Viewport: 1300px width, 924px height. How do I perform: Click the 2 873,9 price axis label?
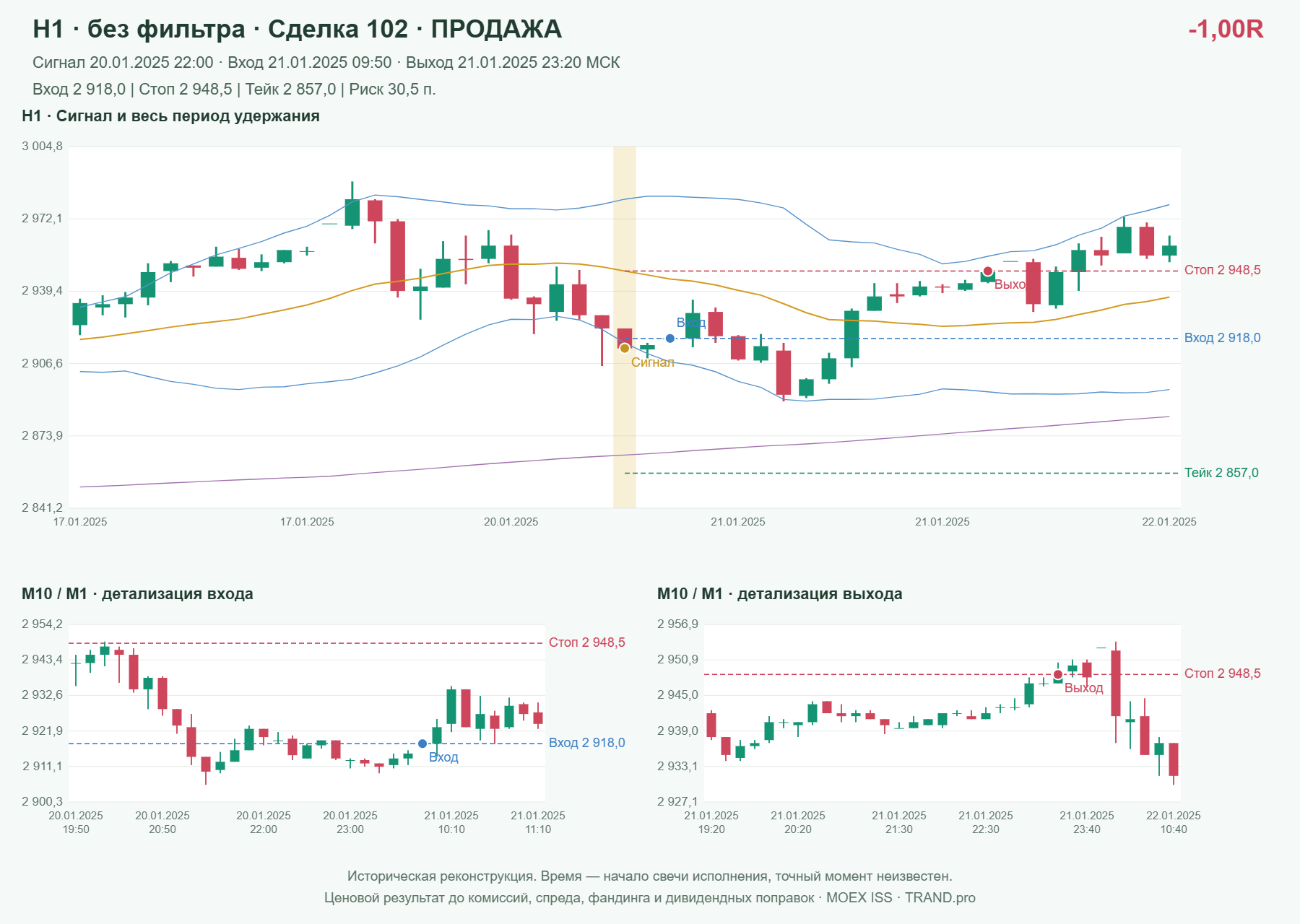[42, 435]
